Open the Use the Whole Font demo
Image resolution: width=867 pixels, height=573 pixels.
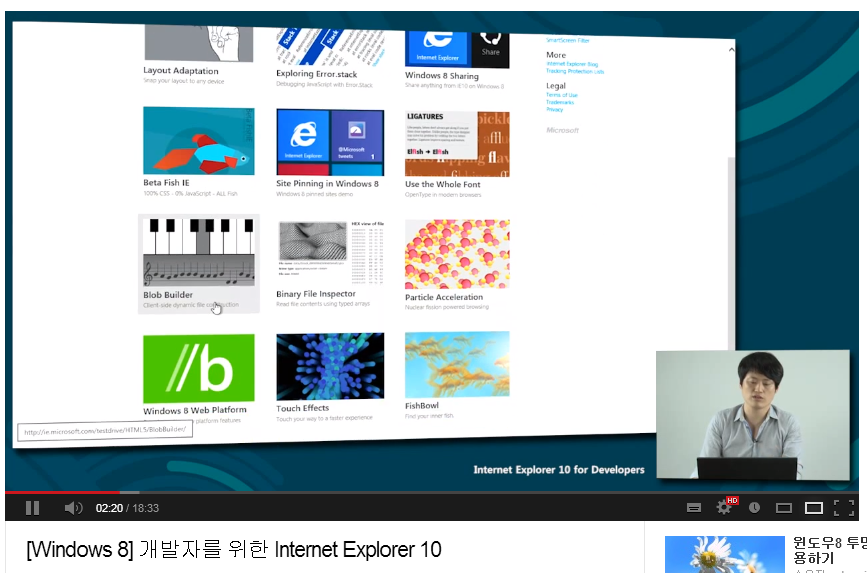click(457, 154)
